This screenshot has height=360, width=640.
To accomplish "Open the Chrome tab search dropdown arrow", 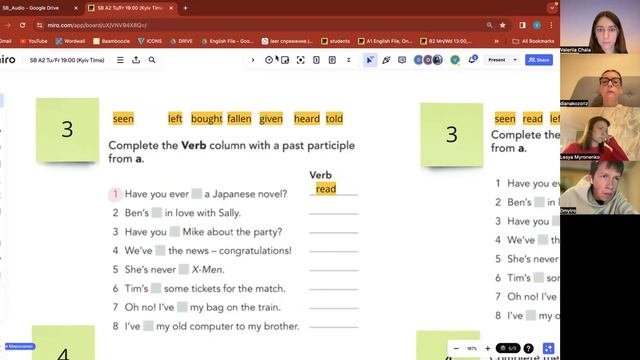I will tap(552, 8).
